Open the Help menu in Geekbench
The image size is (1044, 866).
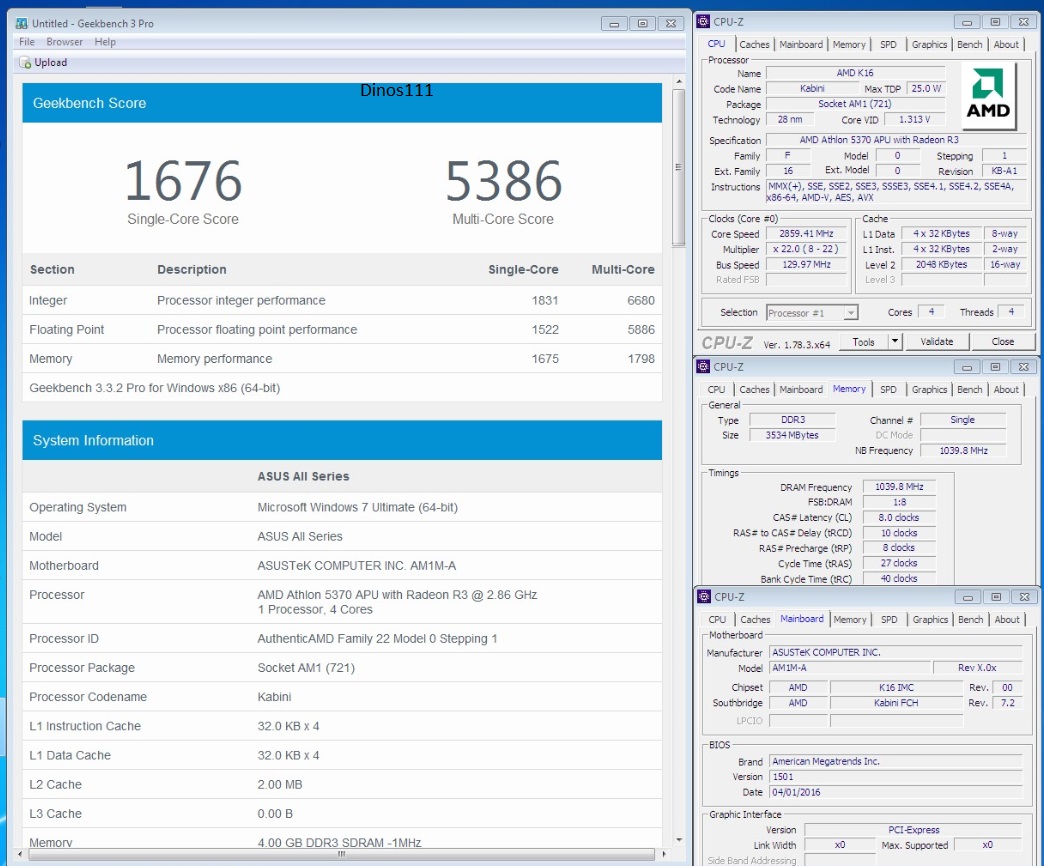(x=105, y=42)
